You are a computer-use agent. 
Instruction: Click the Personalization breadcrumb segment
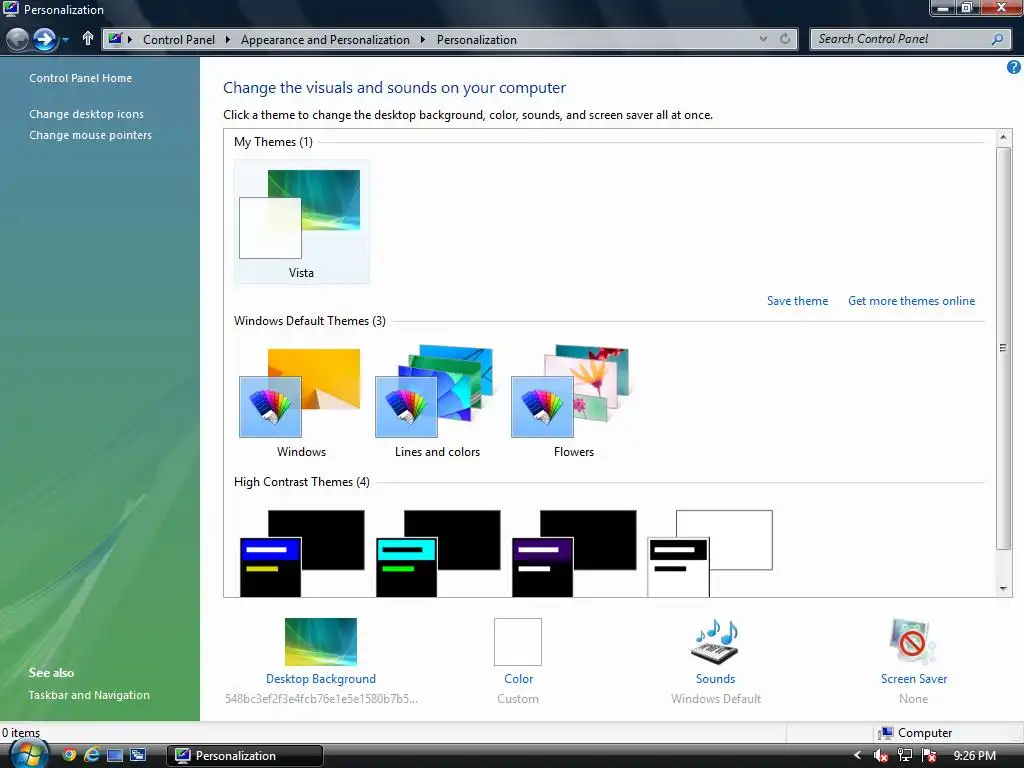coord(477,40)
